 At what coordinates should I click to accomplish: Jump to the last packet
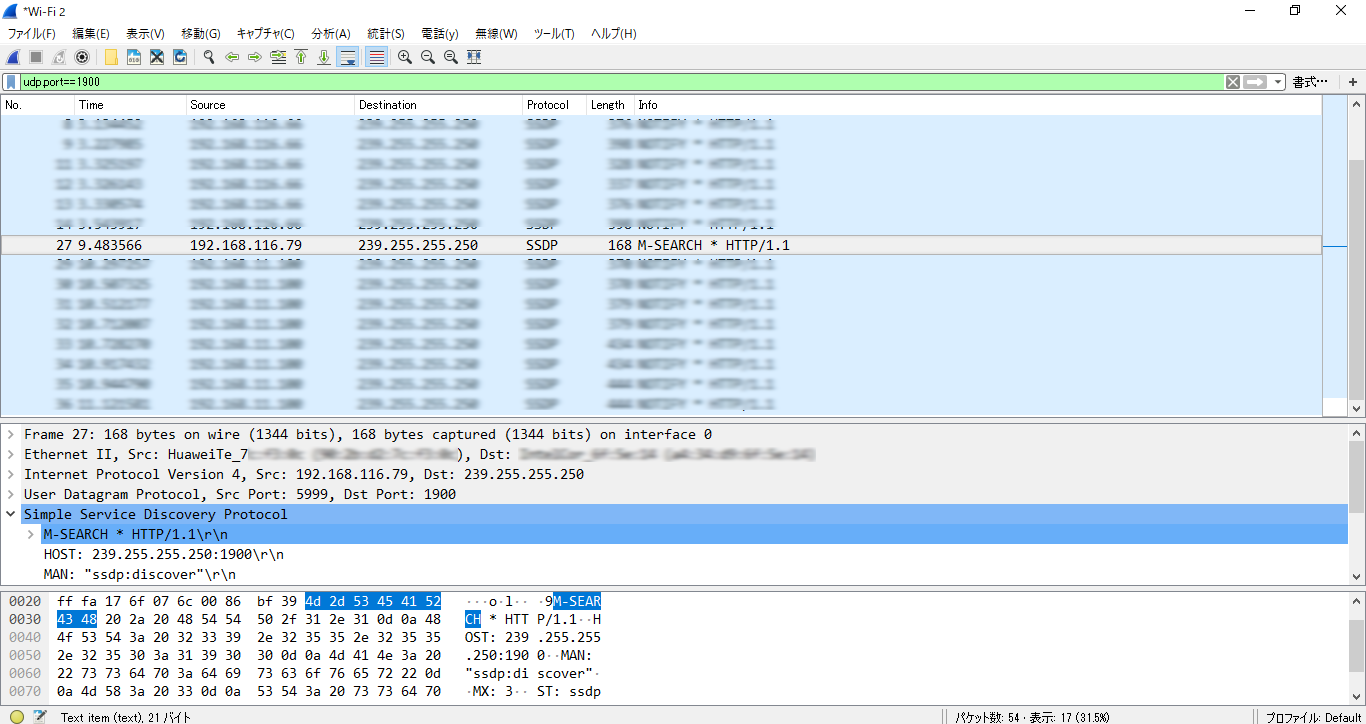click(x=324, y=57)
